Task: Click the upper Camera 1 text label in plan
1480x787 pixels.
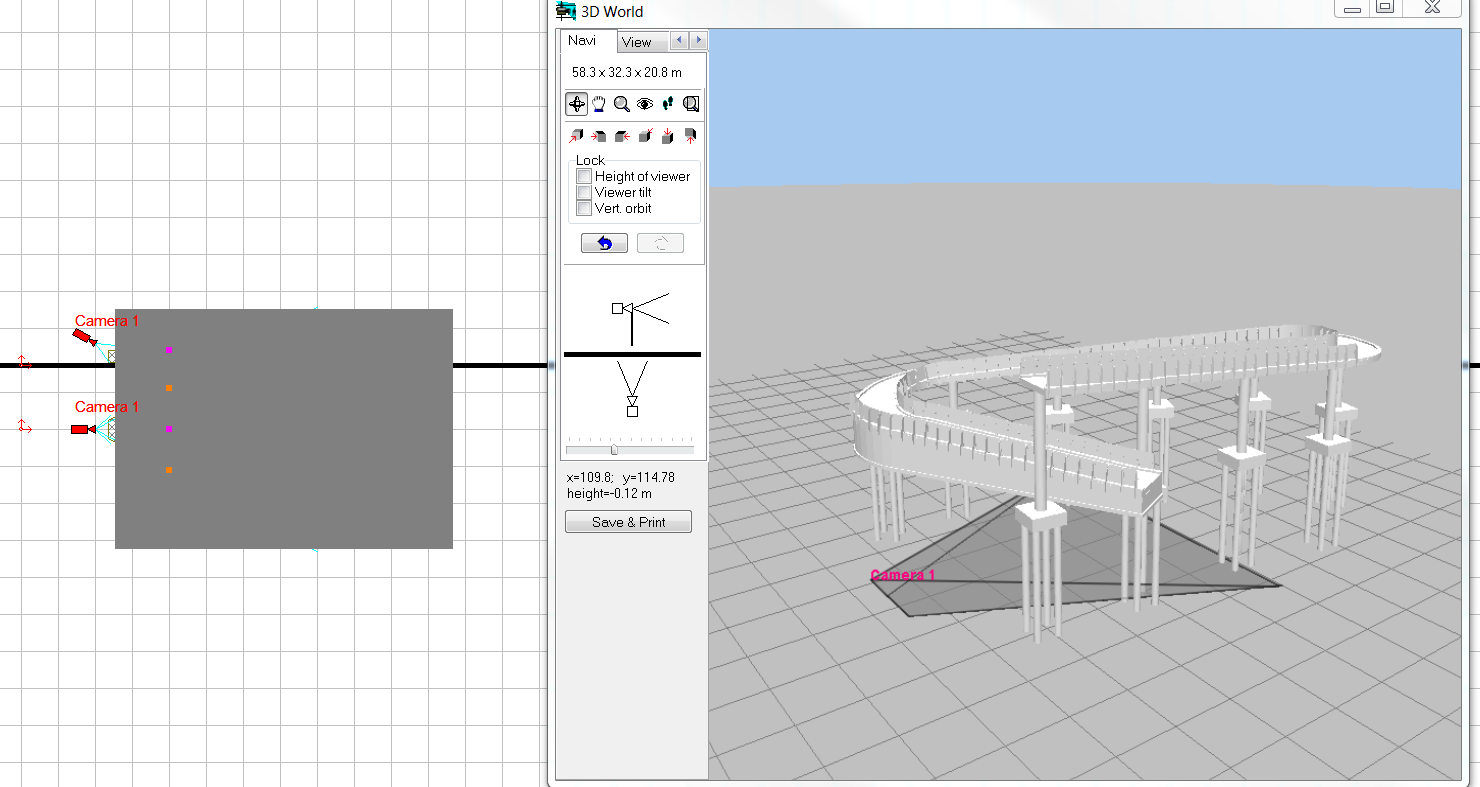Action: tap(107, 321)
